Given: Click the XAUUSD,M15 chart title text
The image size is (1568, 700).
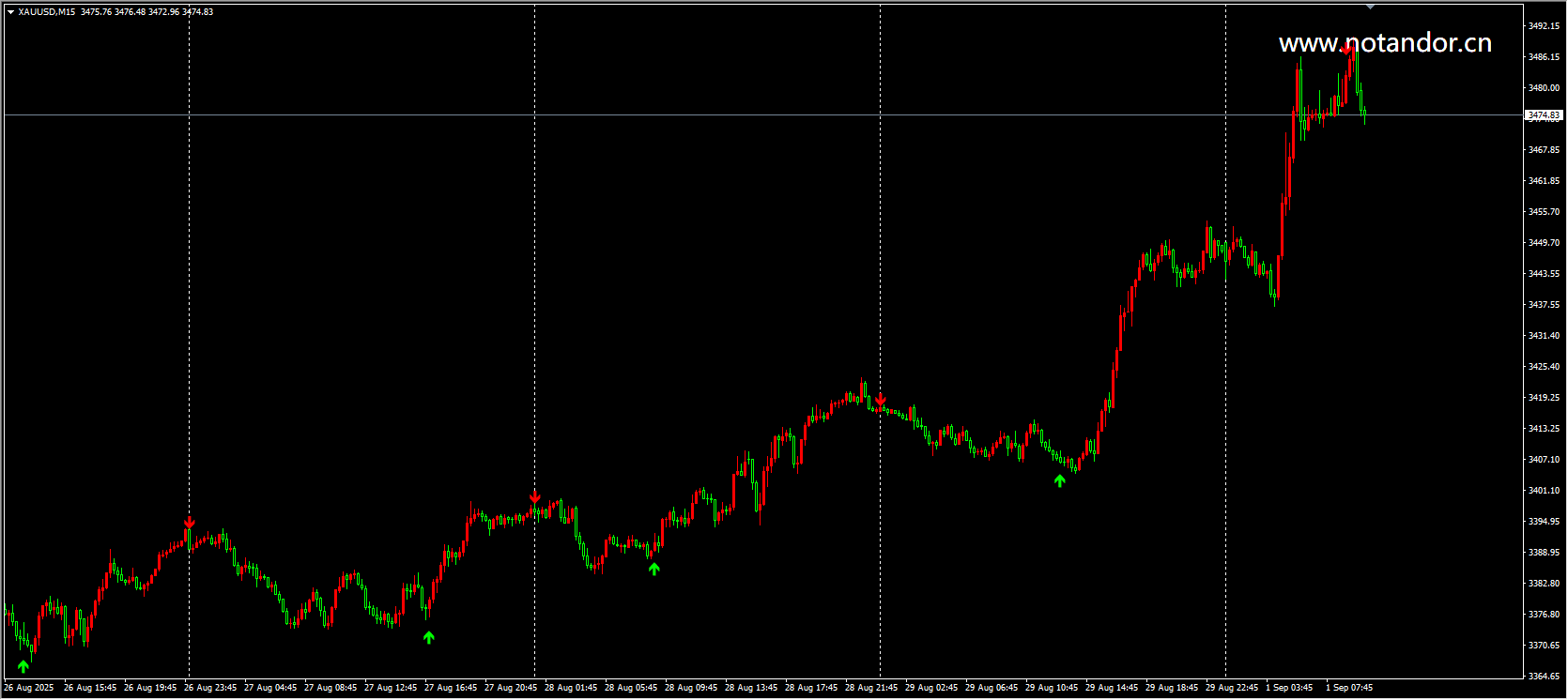Looking at the screenshot, I should 47,12.
